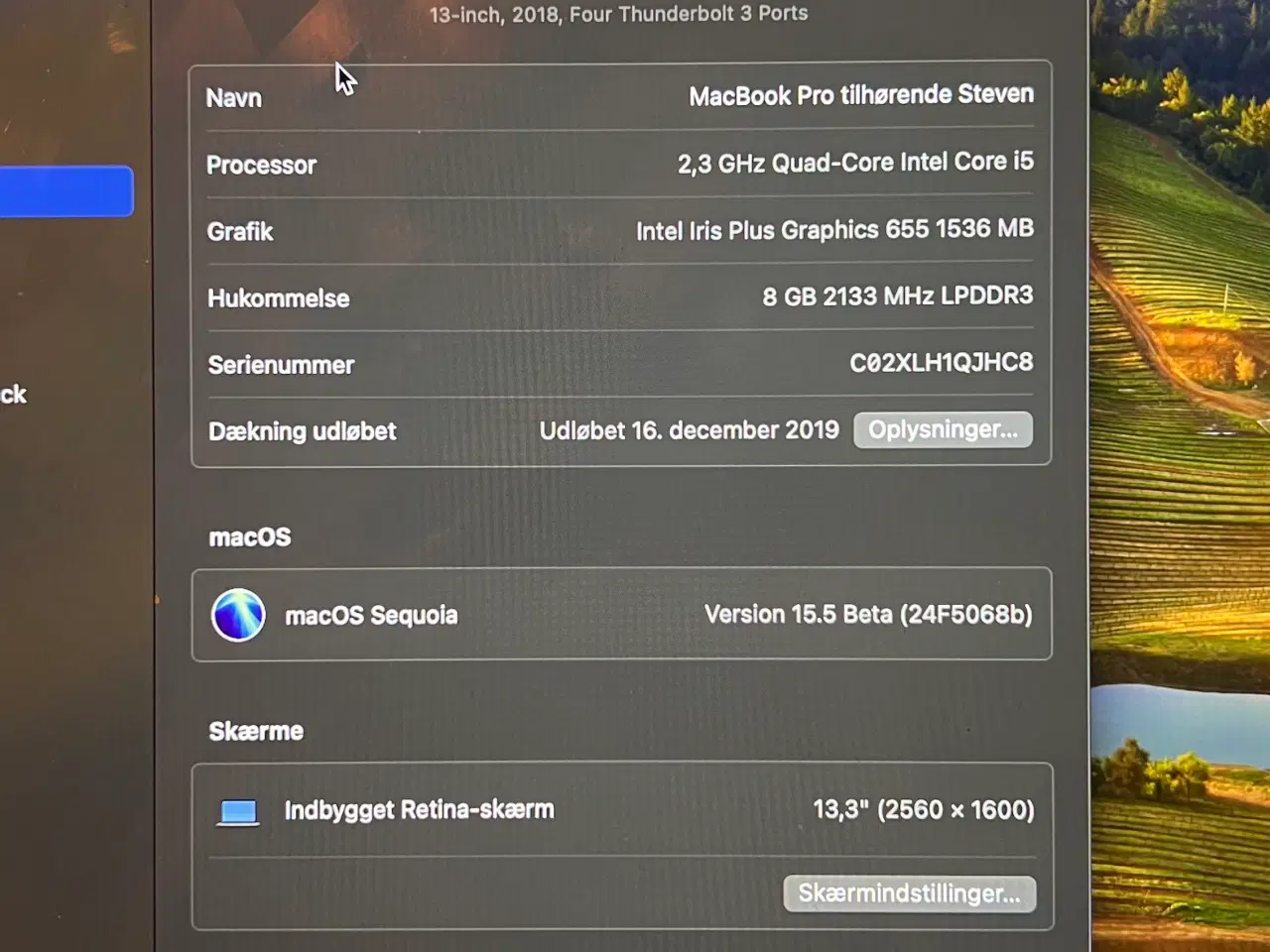This screenshot has width=1270, height=952.
Task: Click the MacBook Pro tilhørende Steven name field
Action: [861, 95]
